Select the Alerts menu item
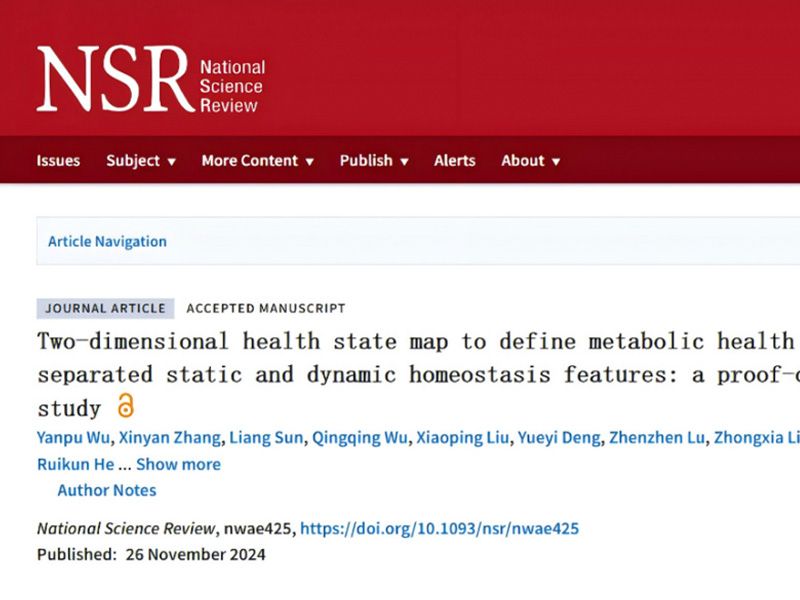This screenshot has height=600, width=800. tap(454, 161)
